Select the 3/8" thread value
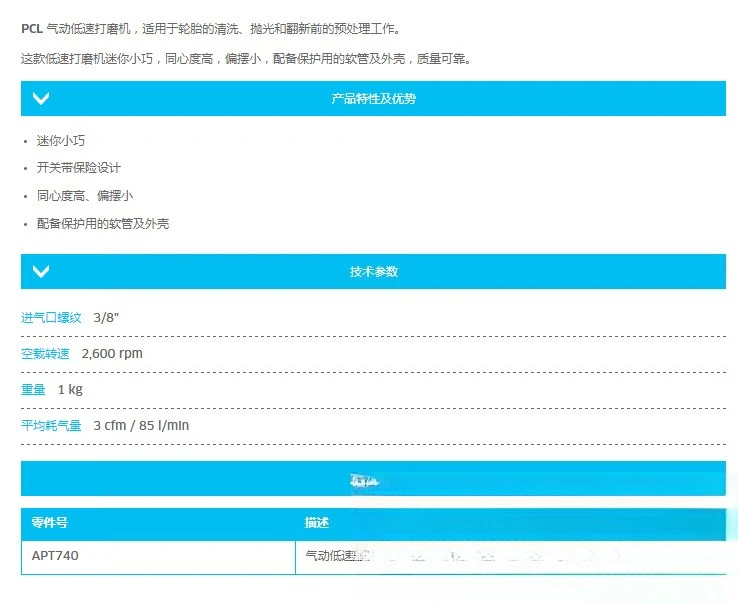Screen dimensions: 739x603 click(106, 317)
